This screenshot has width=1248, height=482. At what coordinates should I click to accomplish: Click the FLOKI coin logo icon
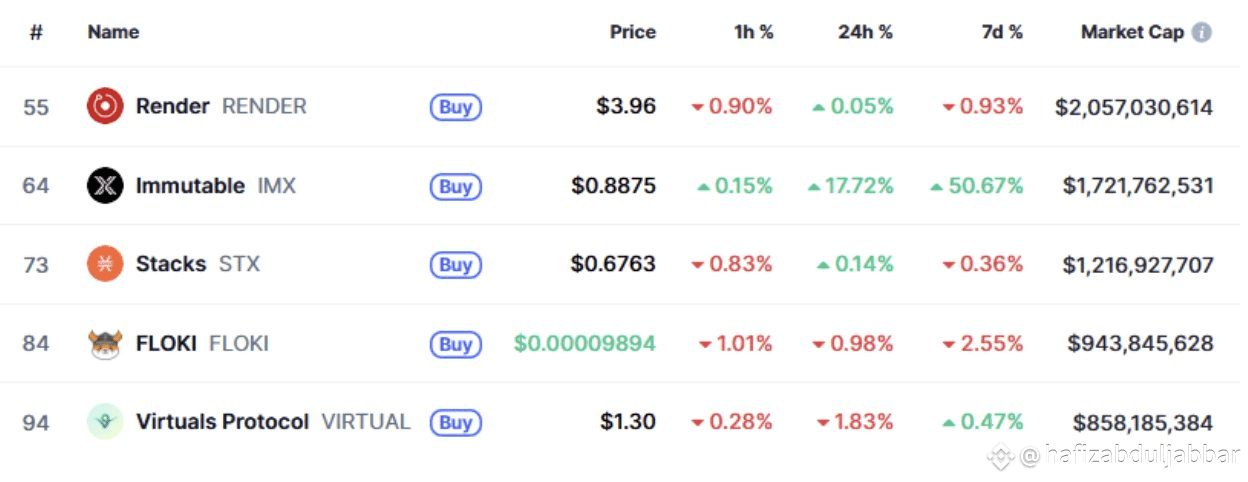105,344
